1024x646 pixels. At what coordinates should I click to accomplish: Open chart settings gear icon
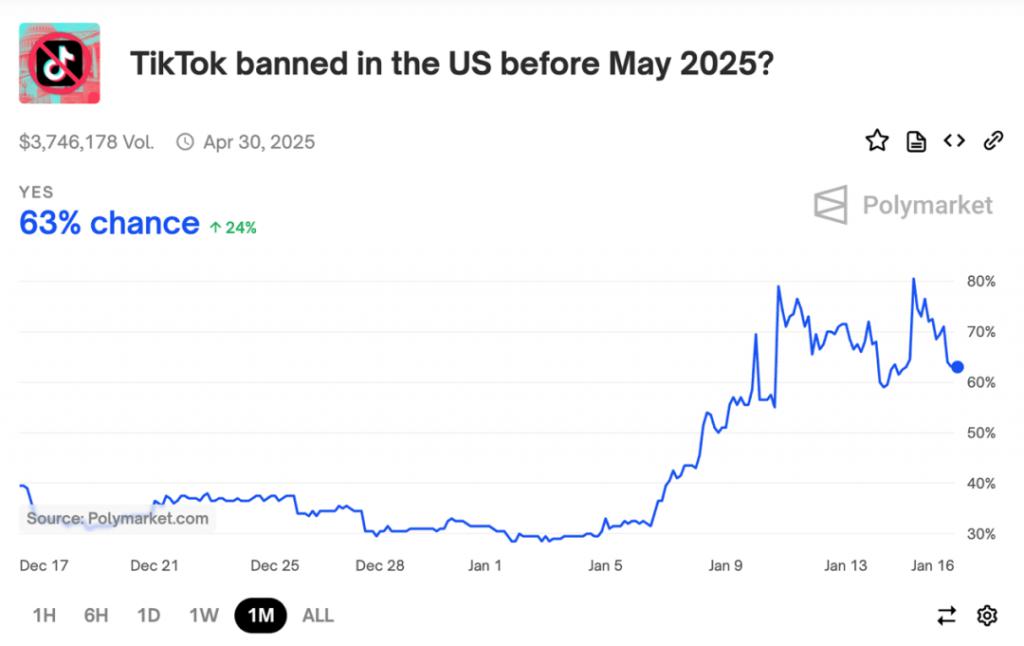pos(987,615)
